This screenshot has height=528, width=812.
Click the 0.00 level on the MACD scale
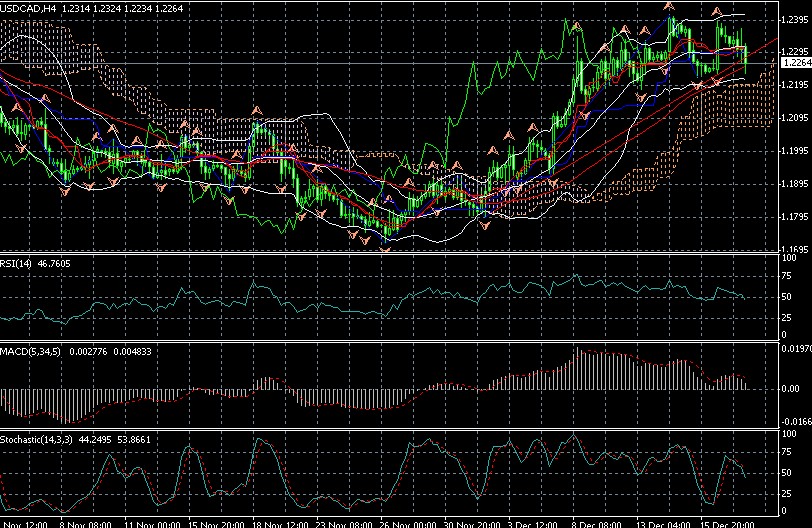(791, 388)
